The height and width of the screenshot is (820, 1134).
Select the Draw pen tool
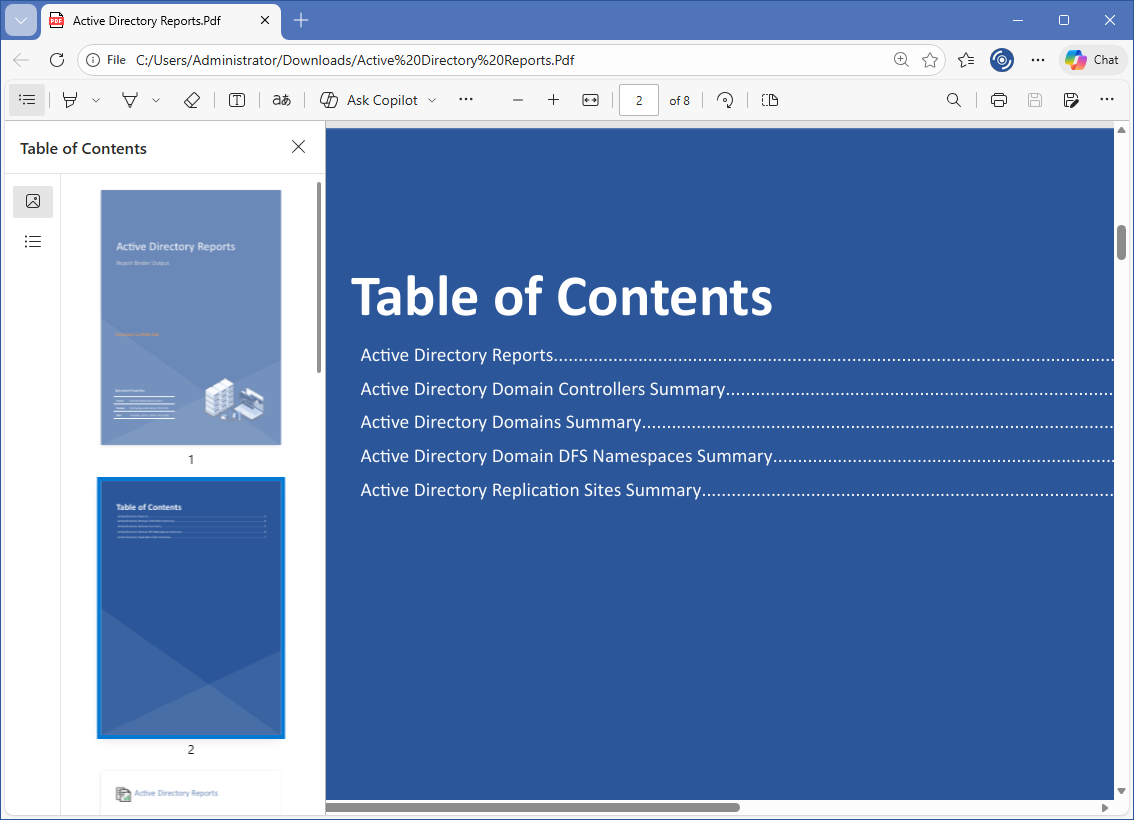tap(130, 100)
